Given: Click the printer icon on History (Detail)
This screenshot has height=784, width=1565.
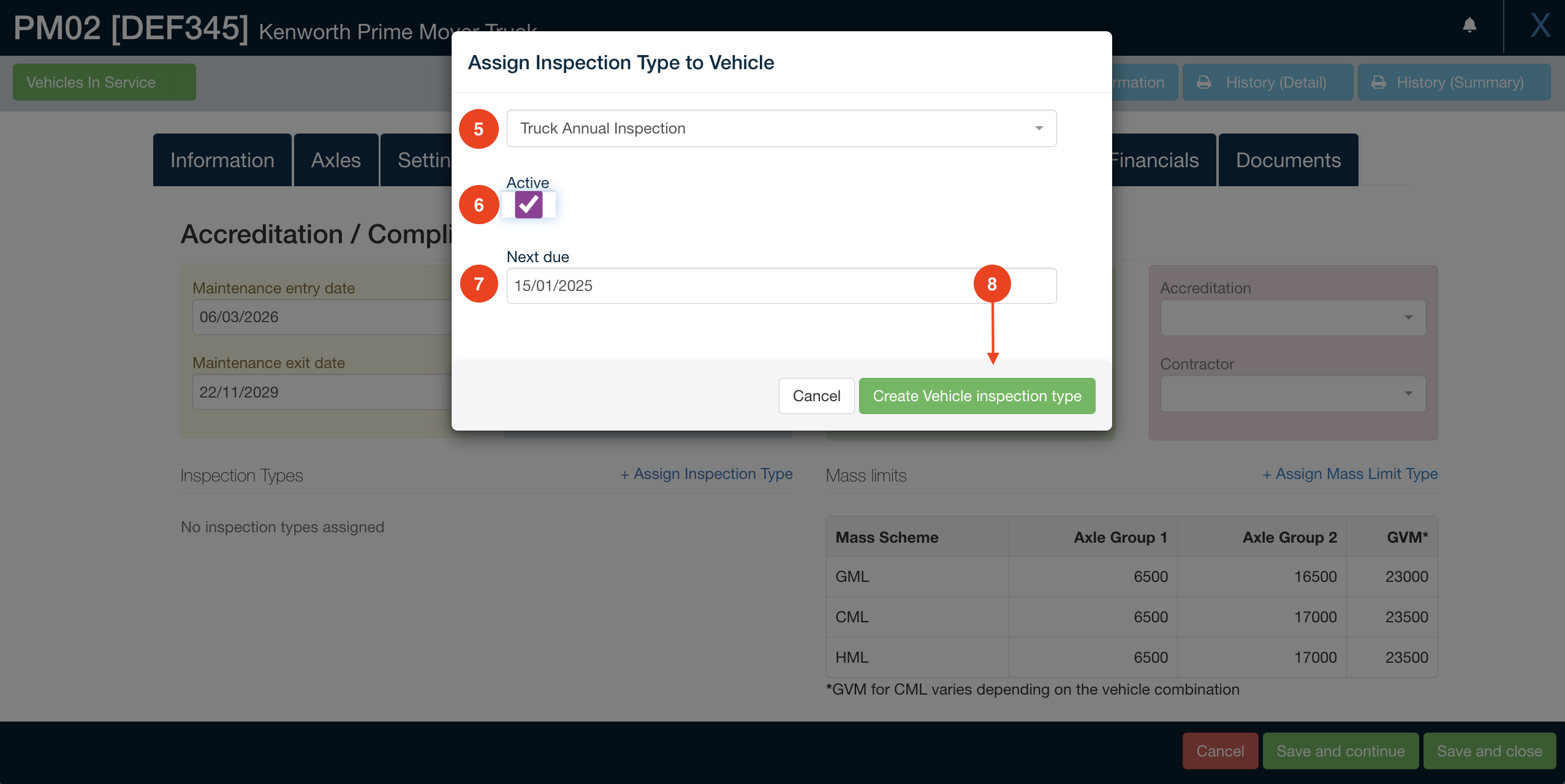Looking at the screenshot, I should 1203,82.
